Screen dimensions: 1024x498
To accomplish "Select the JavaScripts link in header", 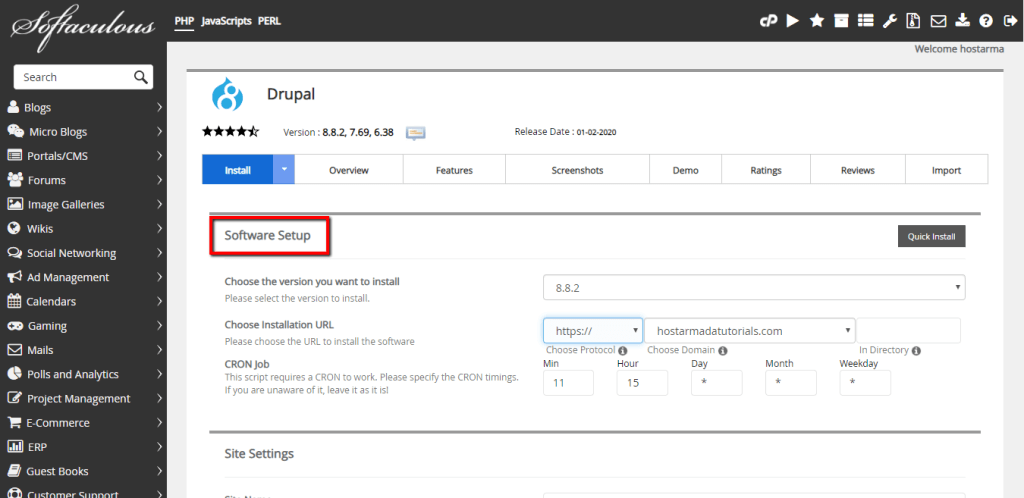I will [x=226, y=20].
